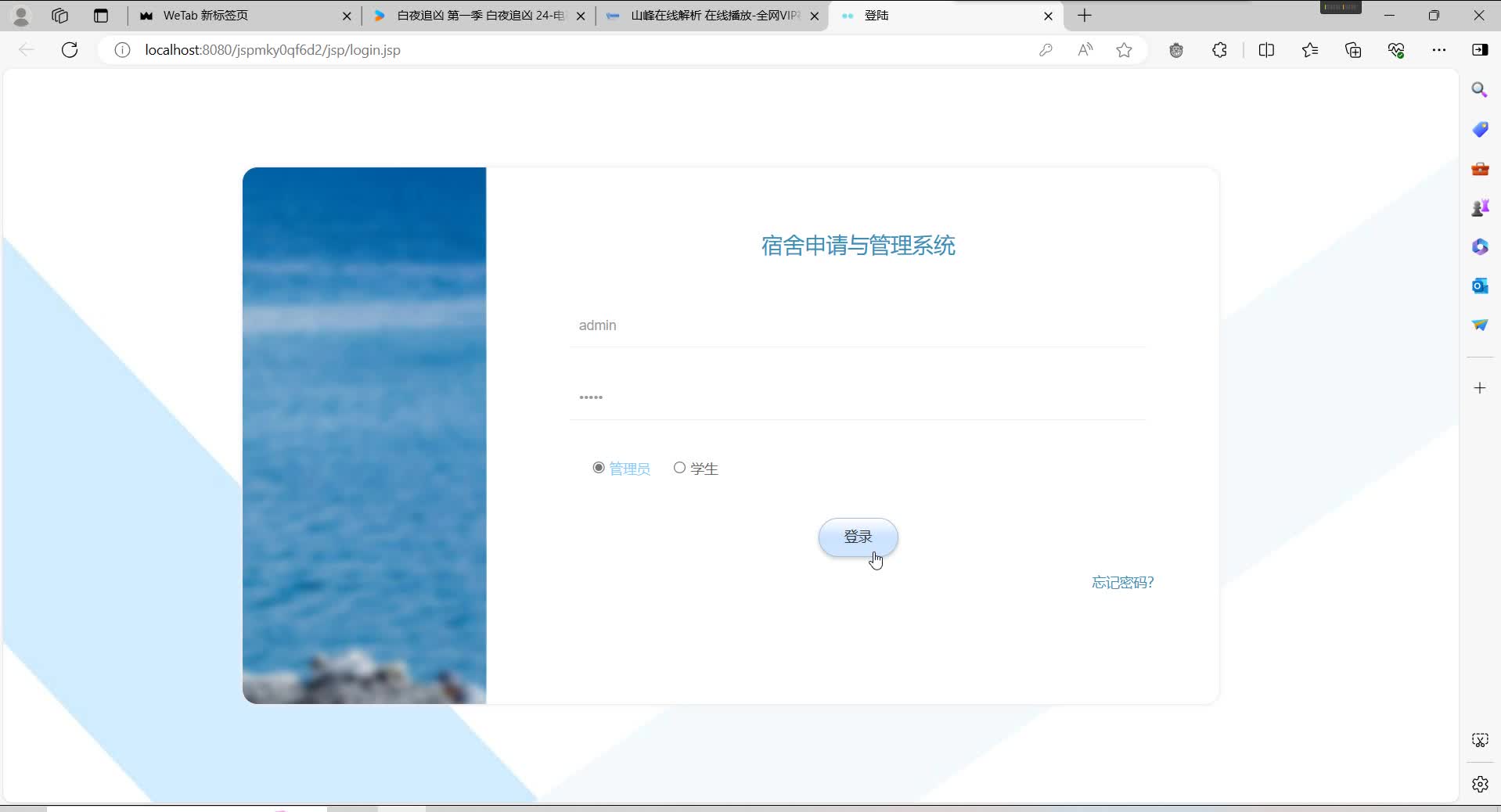The width and height of the screenshot is (1501, 812).
Task: Open sidebar paper plane Drop icon
Action: pos(1480,325)
